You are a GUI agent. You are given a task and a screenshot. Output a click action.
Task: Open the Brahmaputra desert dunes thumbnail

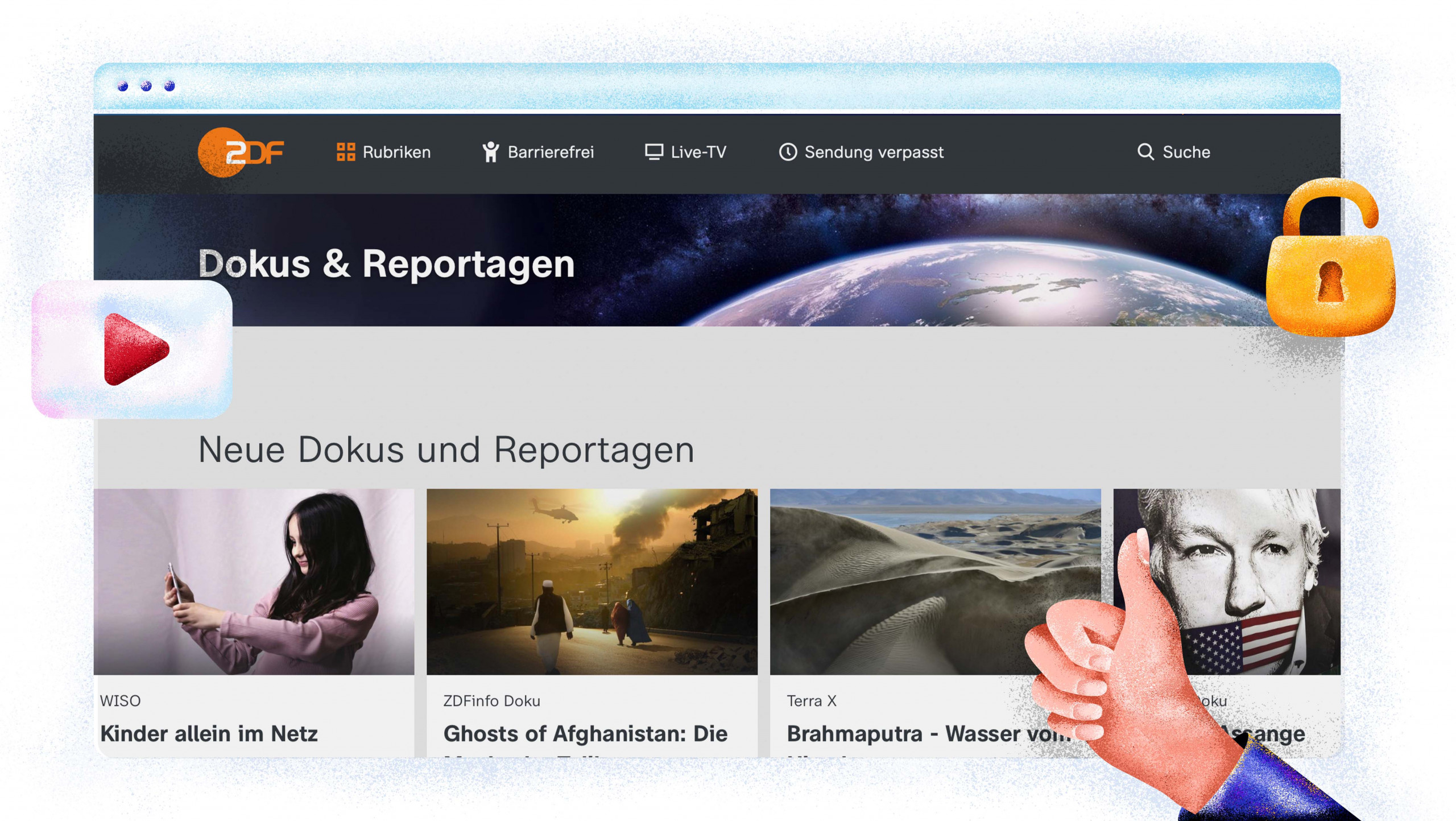click(935, 581)
